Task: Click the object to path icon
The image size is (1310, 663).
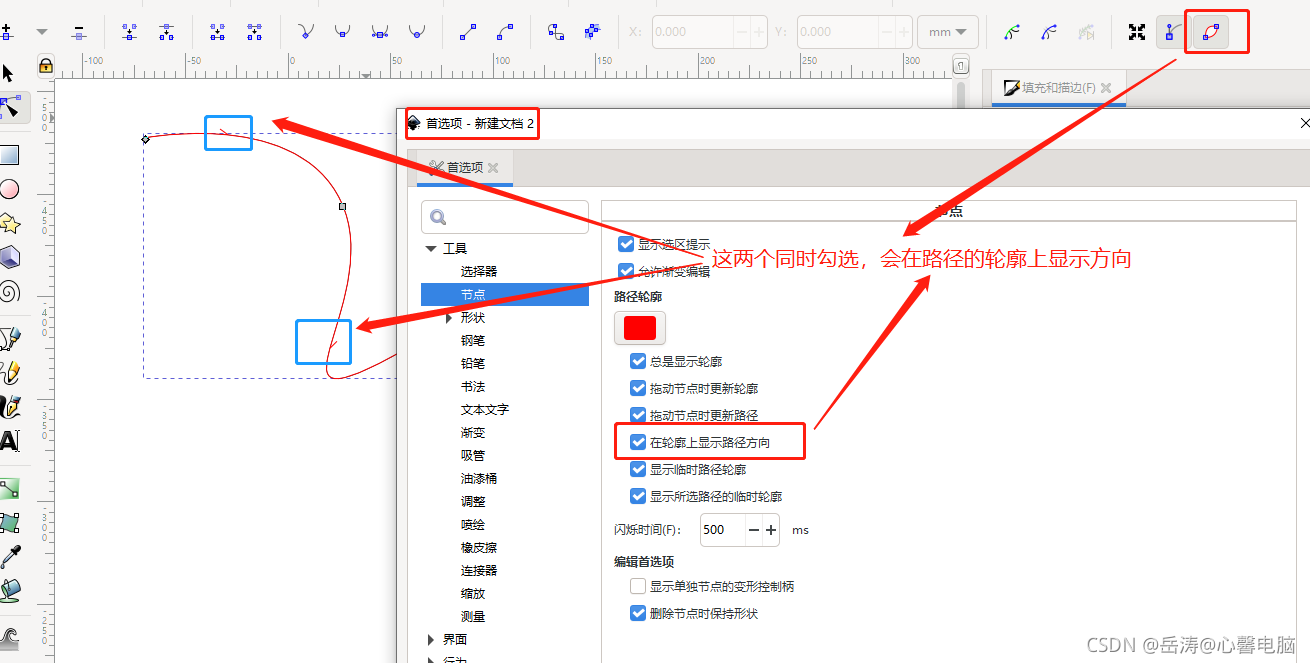Action: click(x=556, y=32)
